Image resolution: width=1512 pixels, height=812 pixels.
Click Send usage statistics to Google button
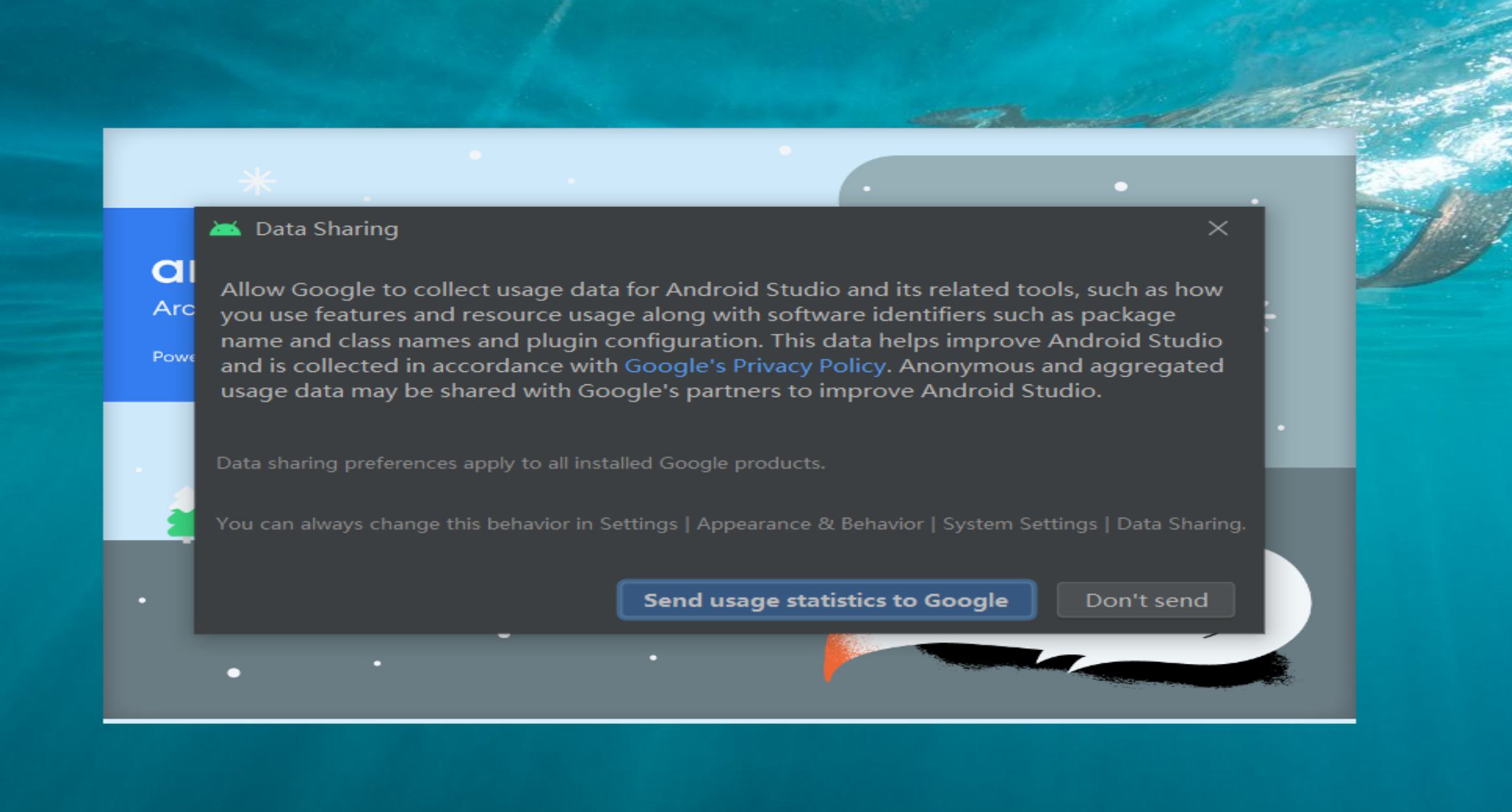[x=826, y=600]
